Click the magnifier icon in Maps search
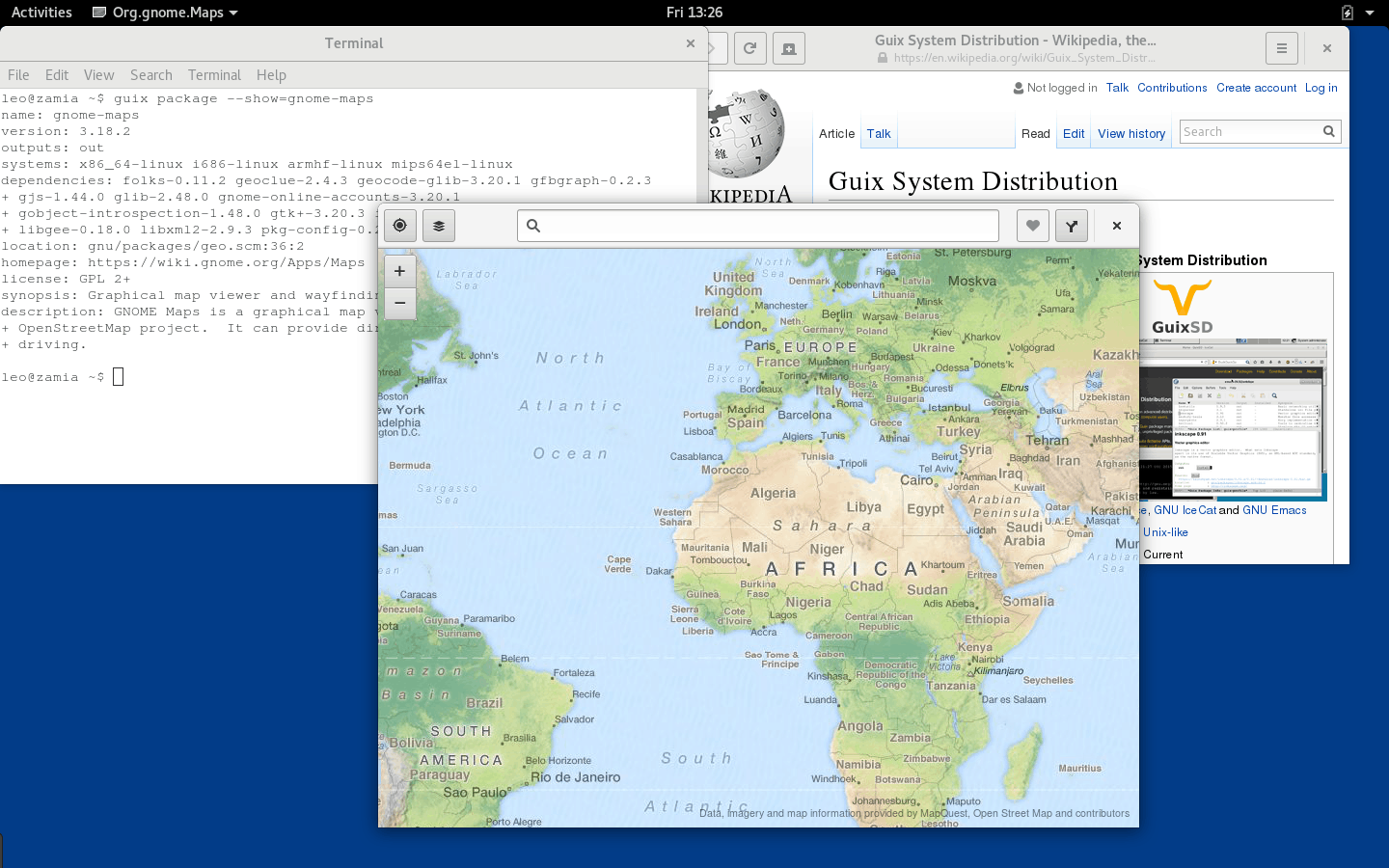The height and width of the screenshot is (868, 1389). point(533,226)
